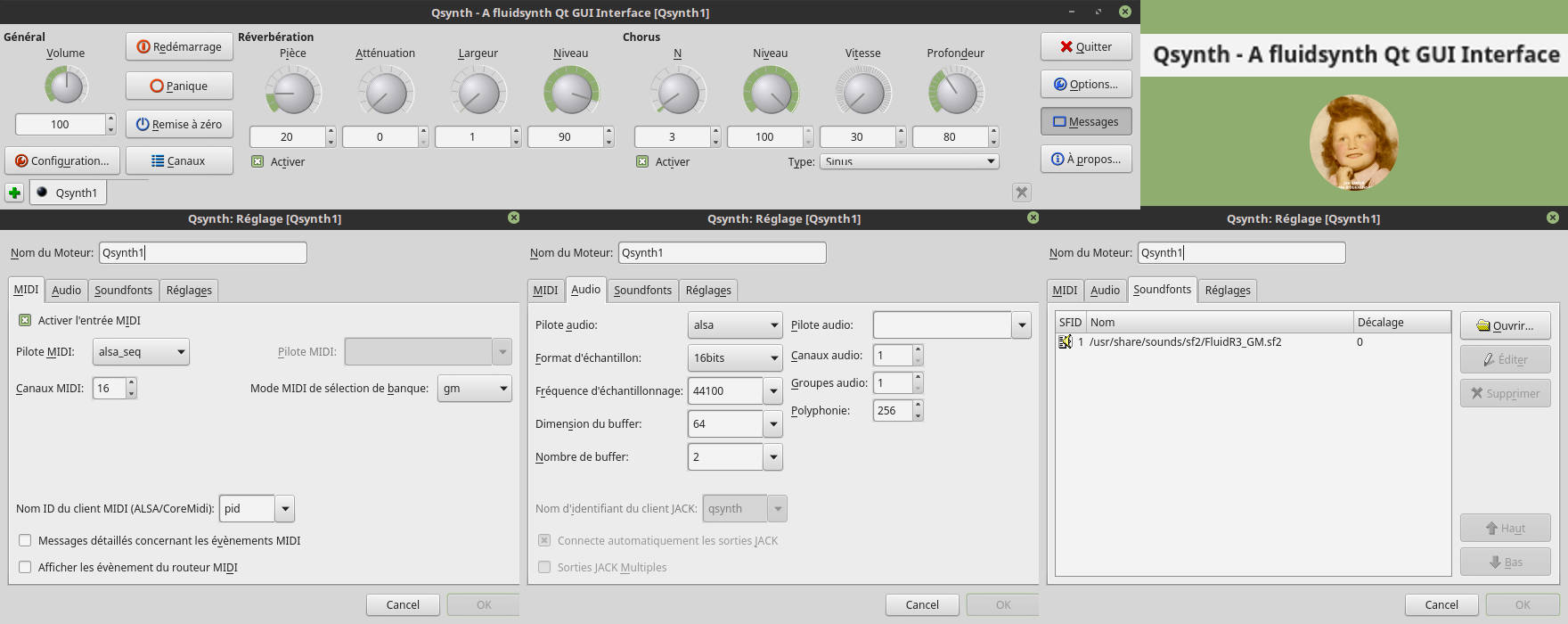Add a new engine with the green plus icon

coord(14,193)
